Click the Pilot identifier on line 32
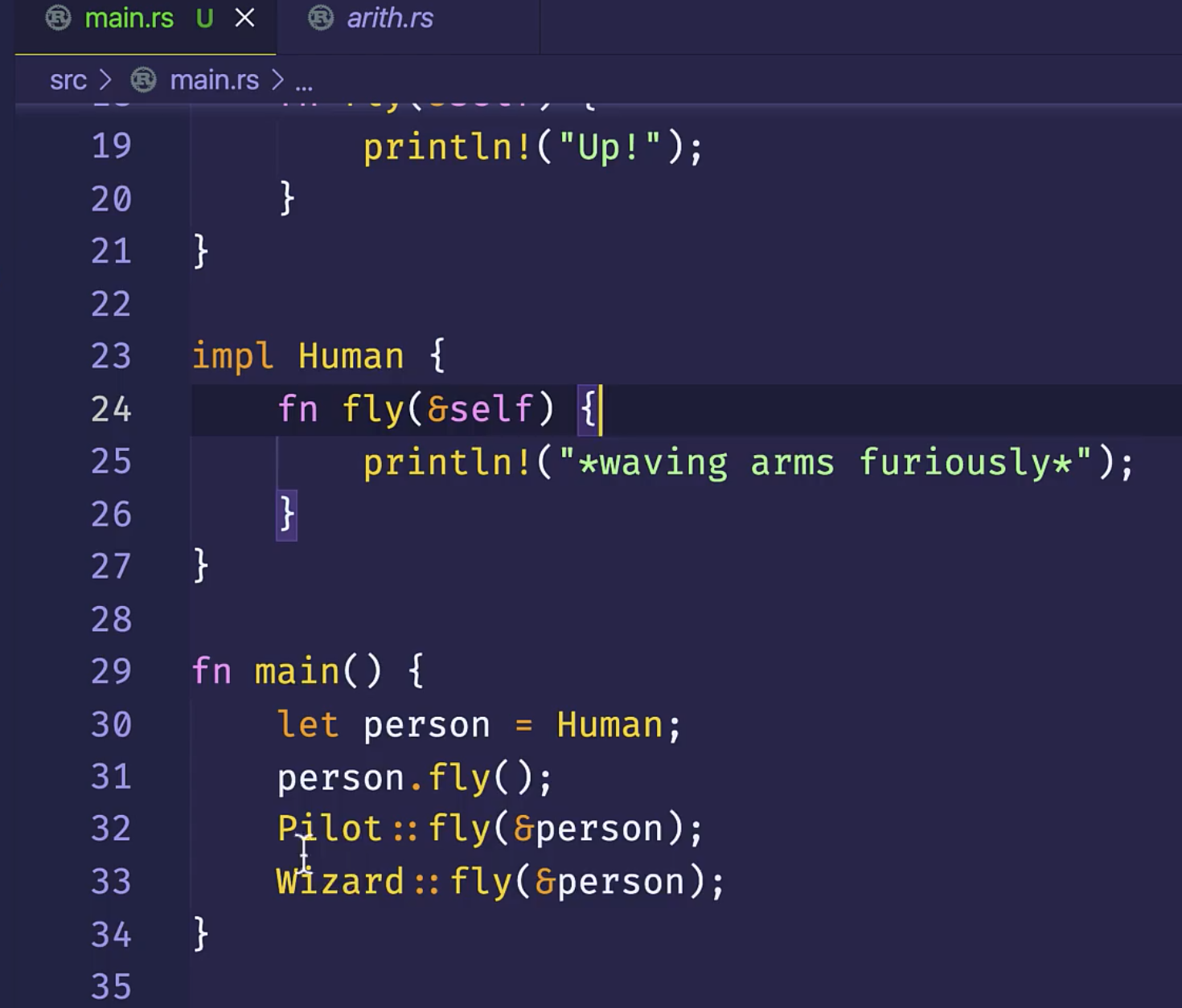 tap(329, 829)
